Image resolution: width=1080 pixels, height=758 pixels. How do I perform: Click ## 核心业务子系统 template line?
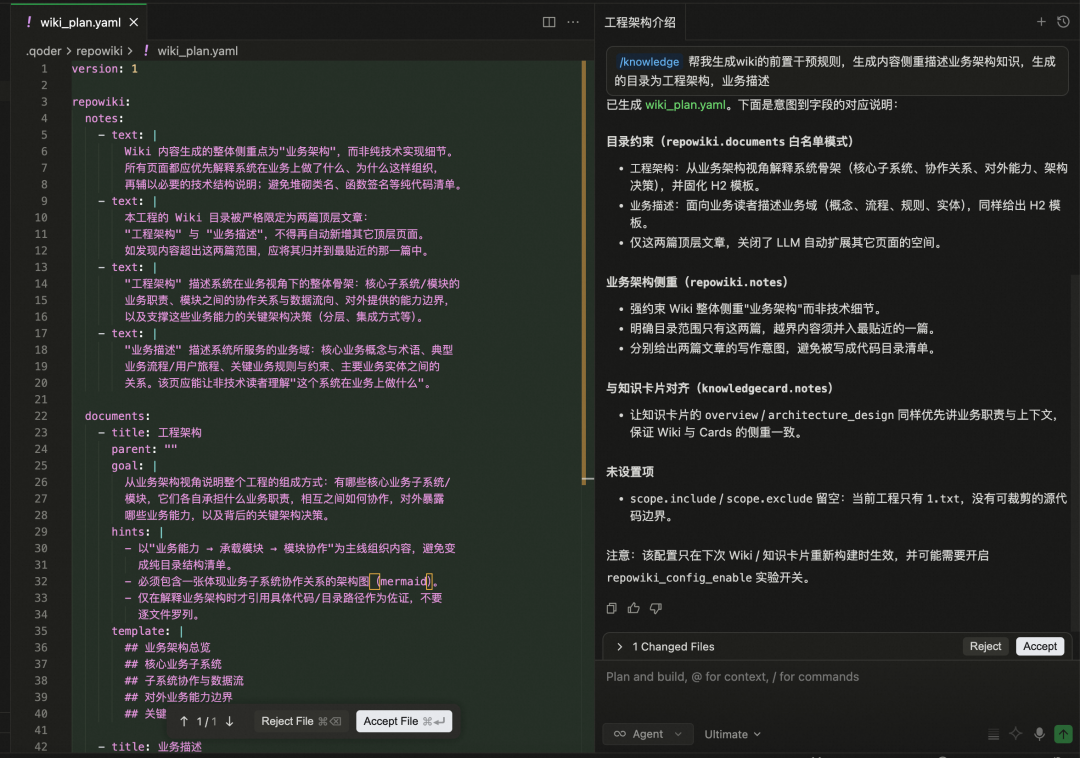(173, 664)
